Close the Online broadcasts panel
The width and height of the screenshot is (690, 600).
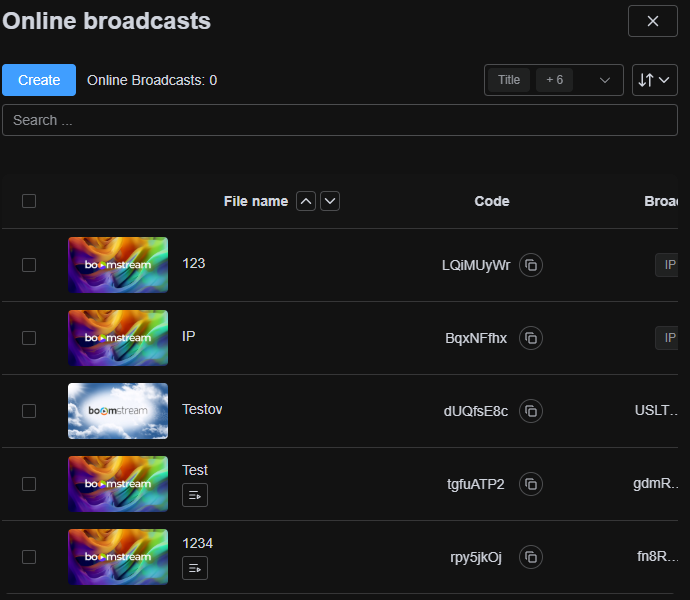(x=653, y=21)
